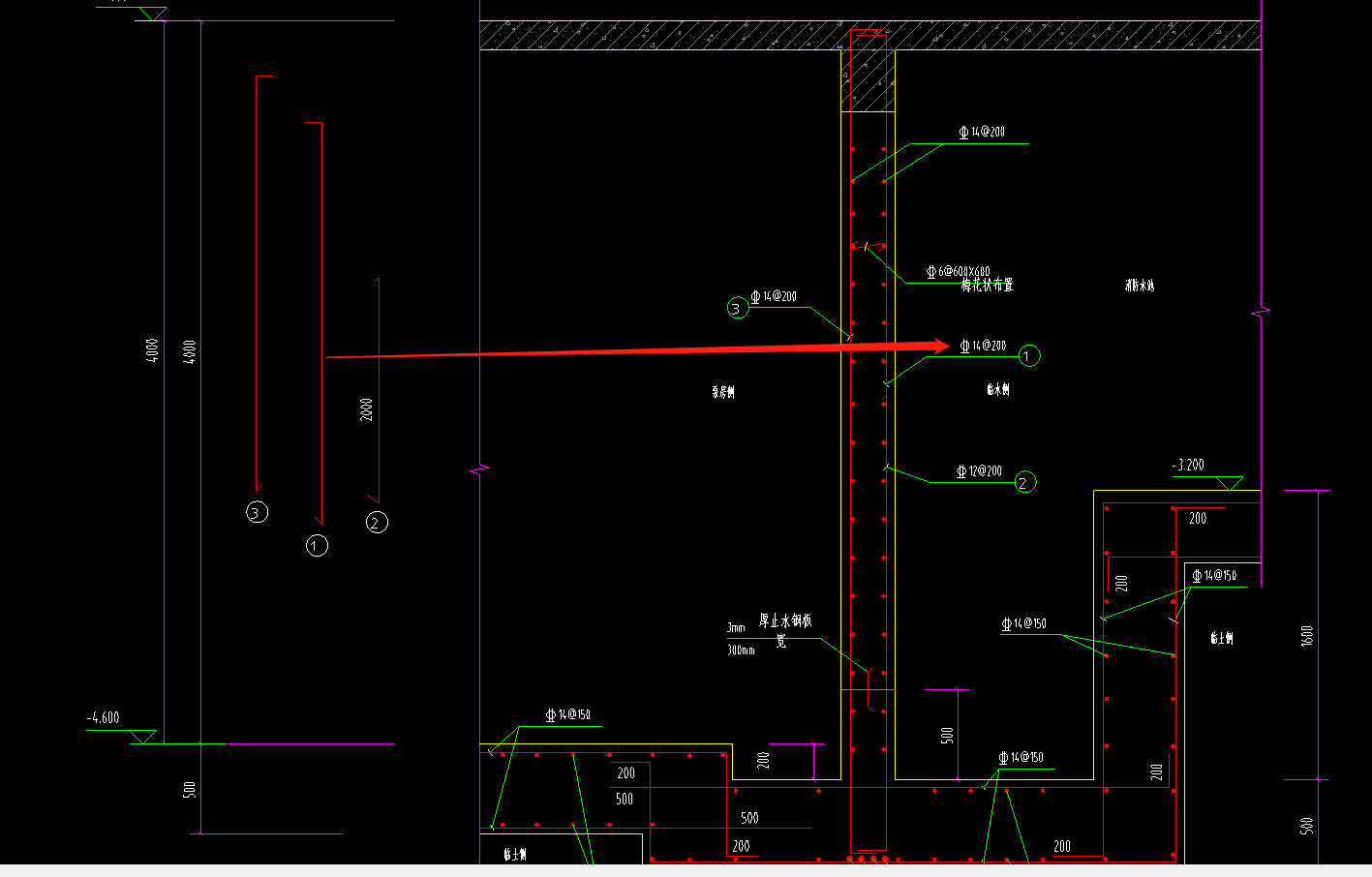
Task: Select Φ14@200 label next to green circle 1
Action: click(983, 346)
